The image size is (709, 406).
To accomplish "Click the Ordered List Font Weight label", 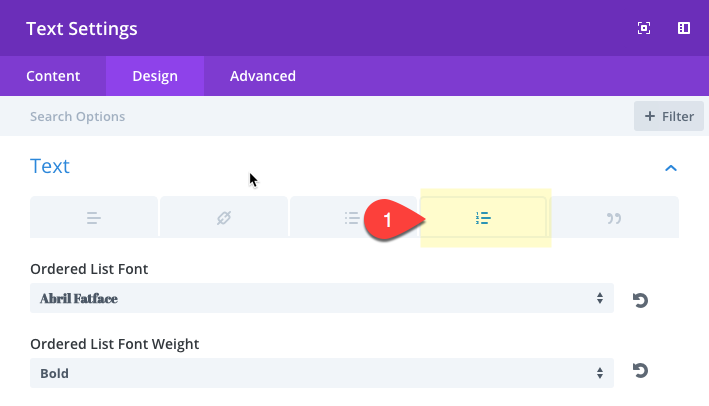I will (114, 344).
